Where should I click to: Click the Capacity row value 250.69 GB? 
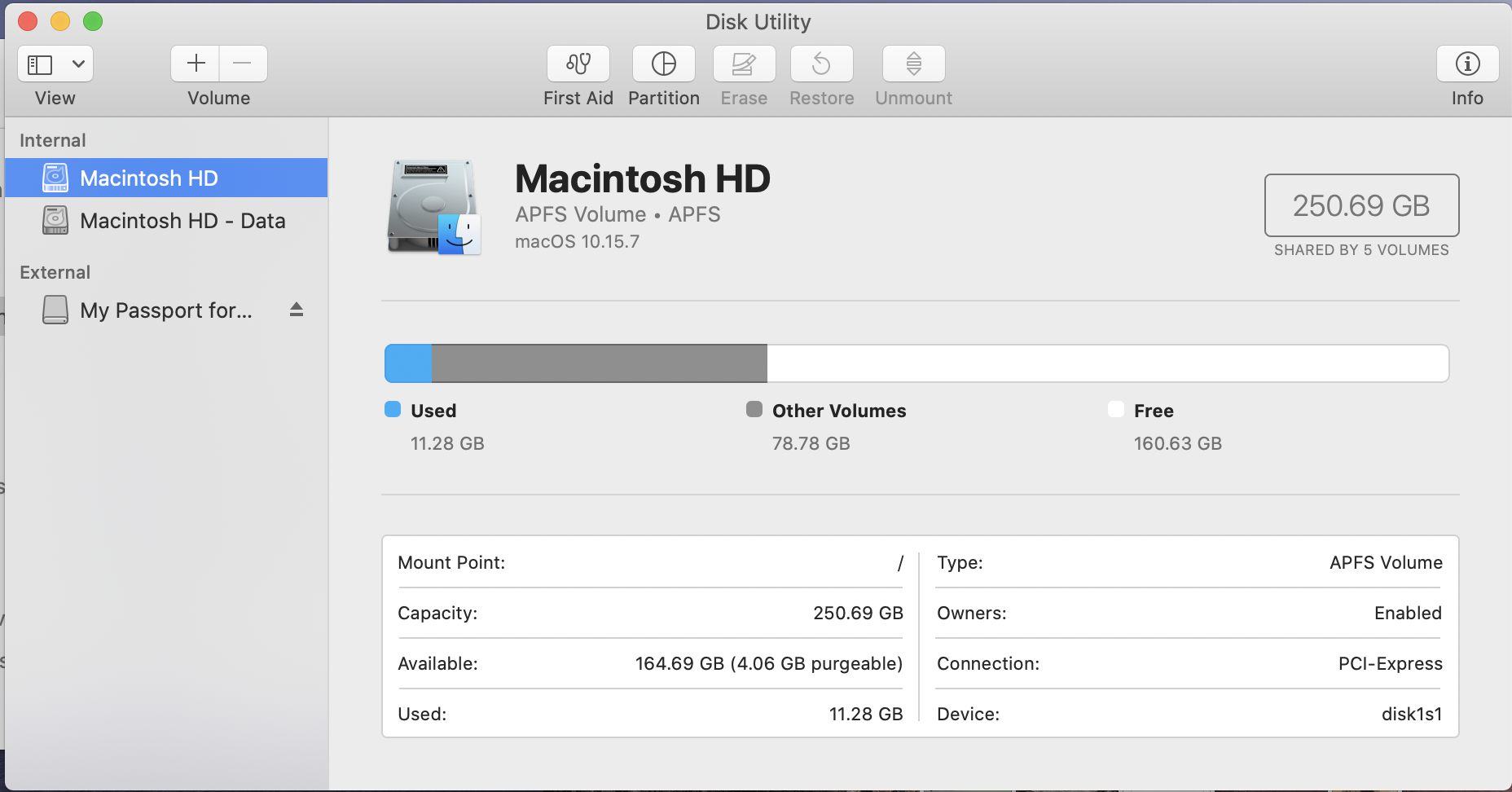click(x=858, y=613)
